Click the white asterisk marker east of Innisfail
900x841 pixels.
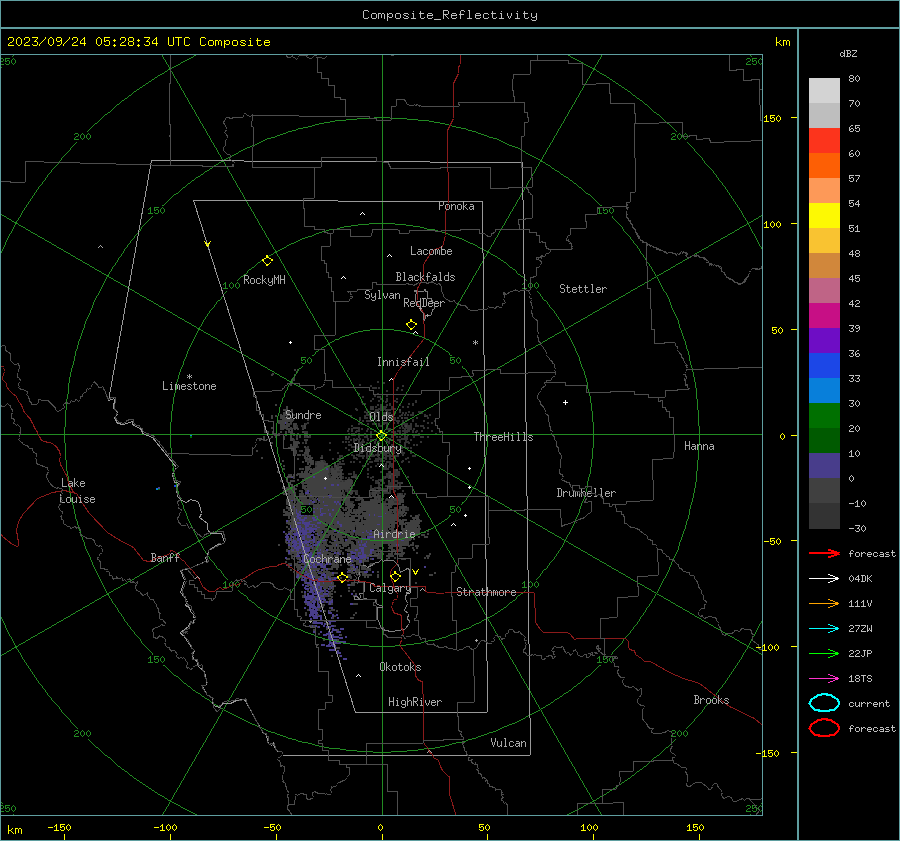tap(475, 343)
